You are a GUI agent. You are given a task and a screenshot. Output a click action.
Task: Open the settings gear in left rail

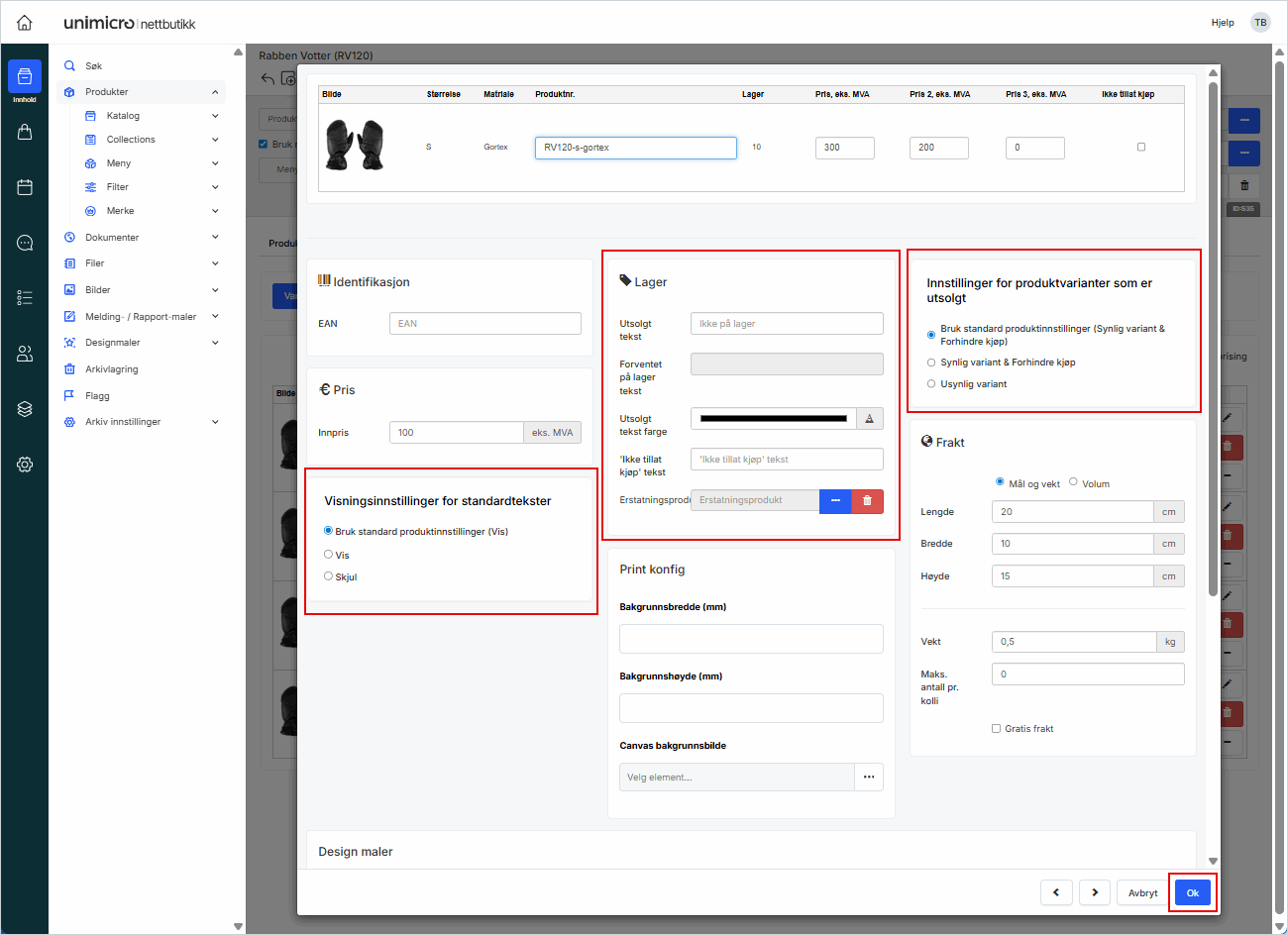coord(25,465)
